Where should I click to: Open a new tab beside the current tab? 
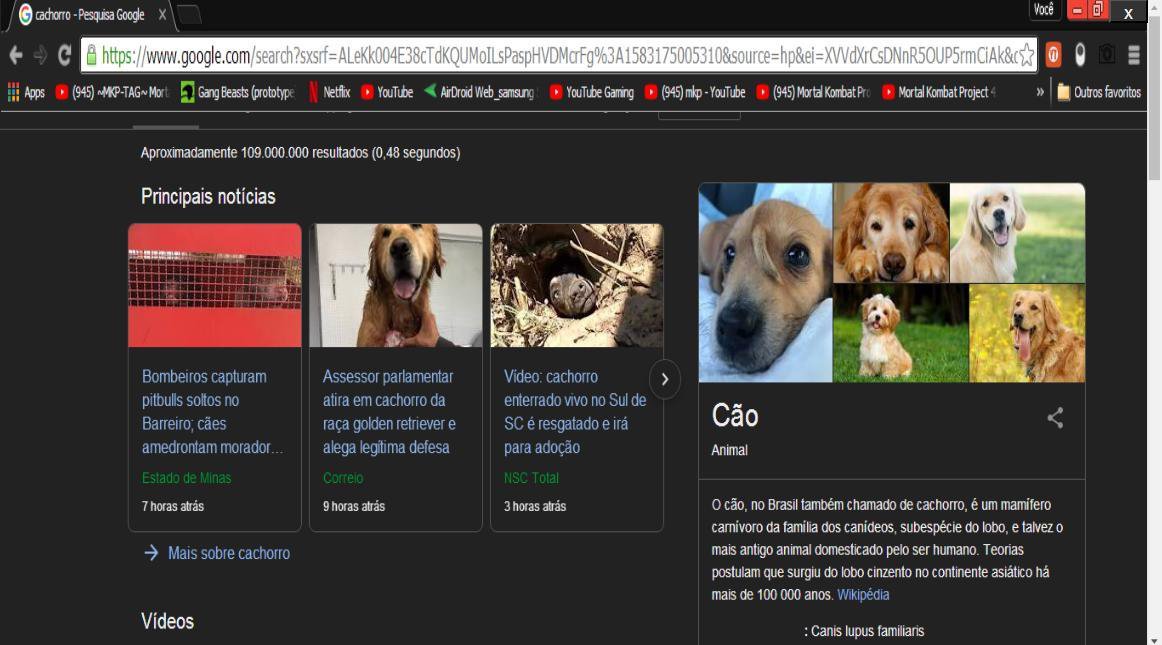click(190, 14)
